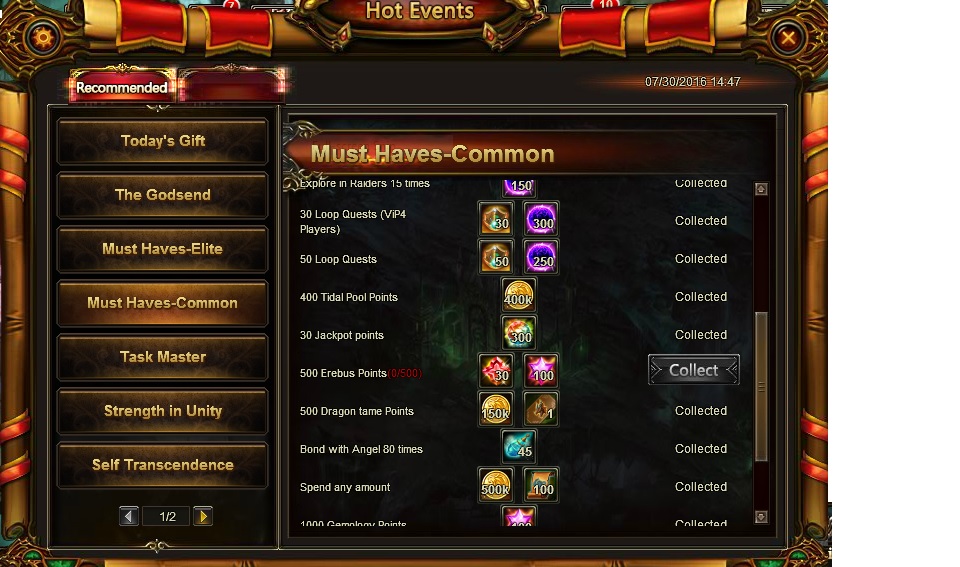960x567 pixels.
Task: Select Self Transcendence in the event list
Action: [162, 465]
